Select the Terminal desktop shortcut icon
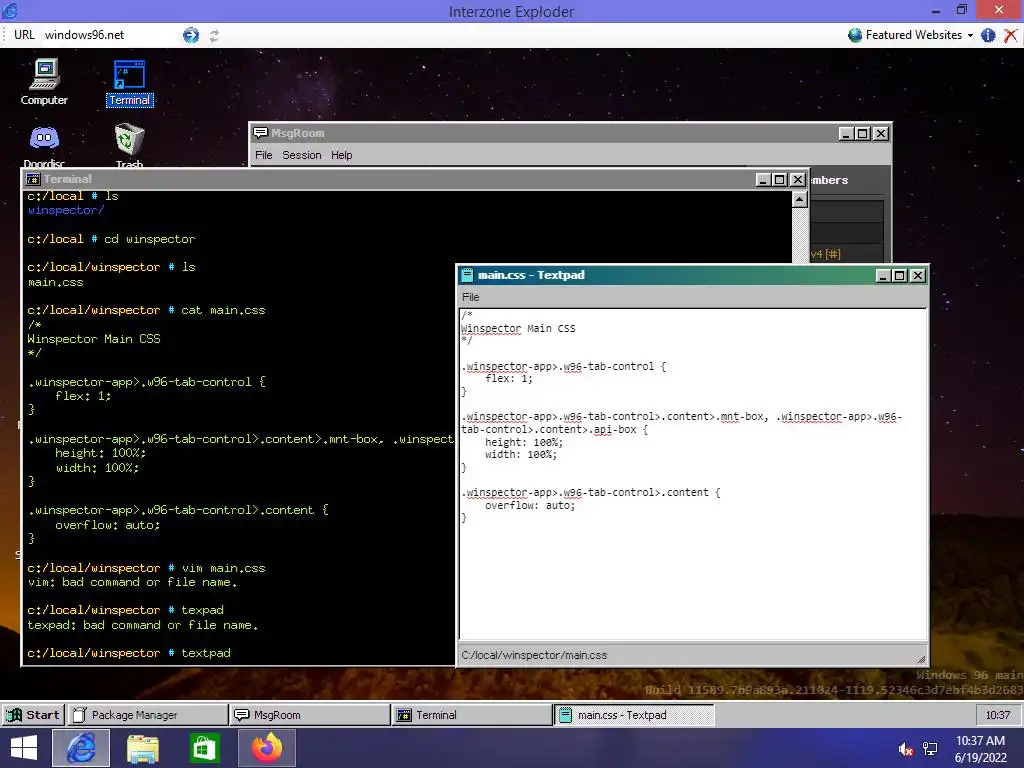 (129, 82)
